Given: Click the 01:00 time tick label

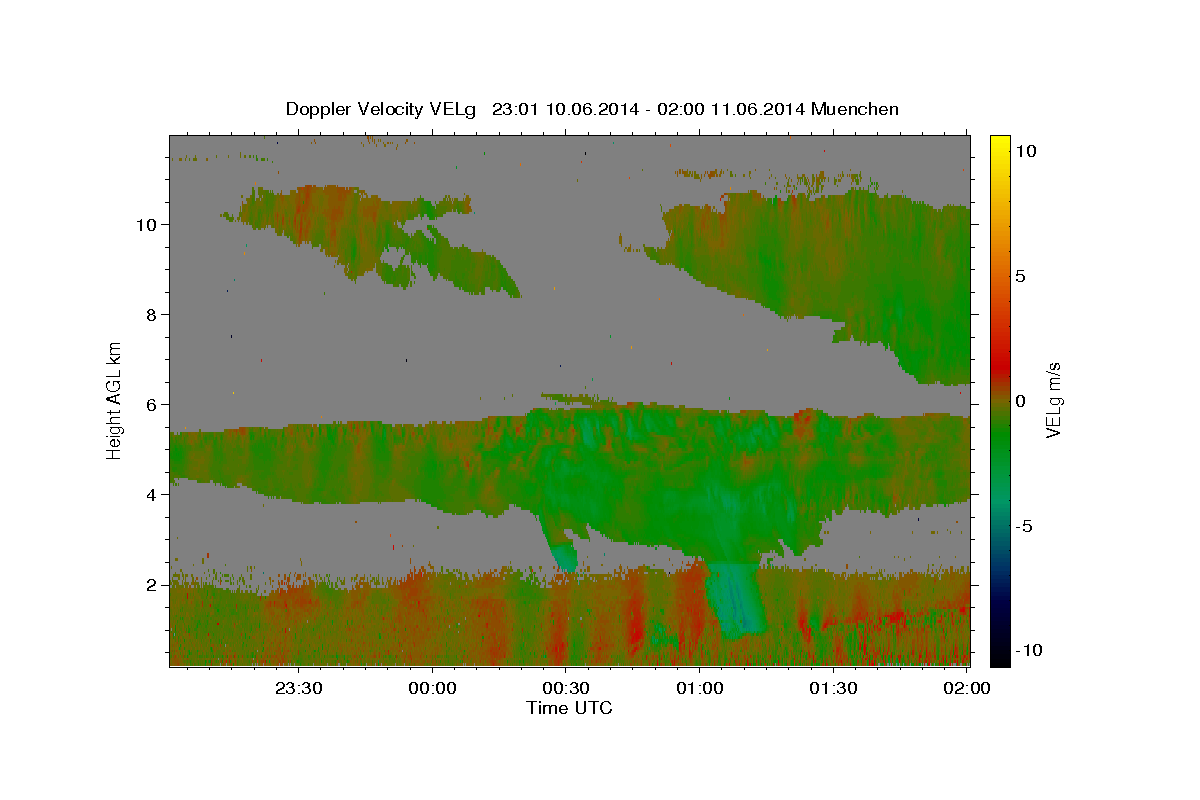Looking at the screenshot, I should tap(700, 688).
